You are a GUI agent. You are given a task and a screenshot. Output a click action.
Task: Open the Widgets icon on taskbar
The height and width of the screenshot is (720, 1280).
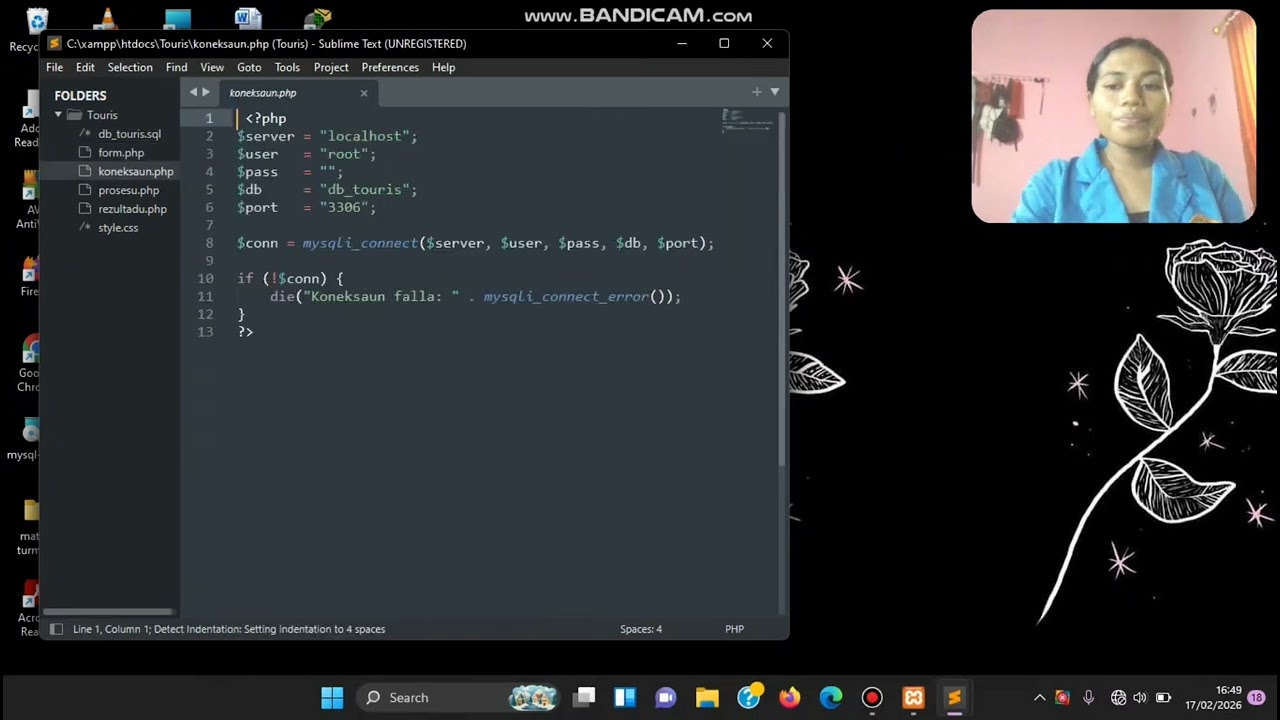pos(625,697)
